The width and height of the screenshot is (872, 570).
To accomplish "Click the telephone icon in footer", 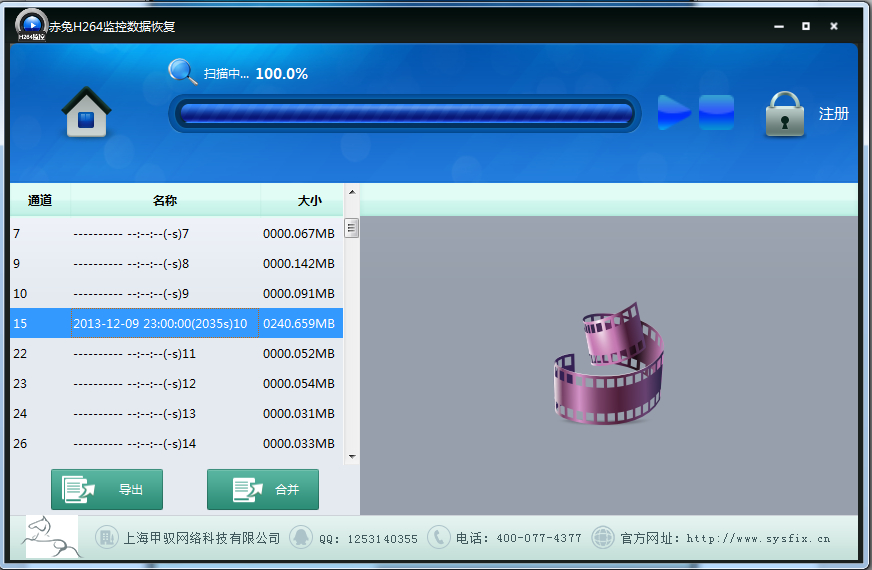I will click(438, 537).
